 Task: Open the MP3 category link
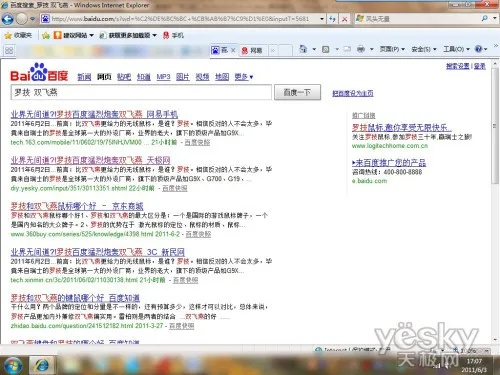pos(163,77)
